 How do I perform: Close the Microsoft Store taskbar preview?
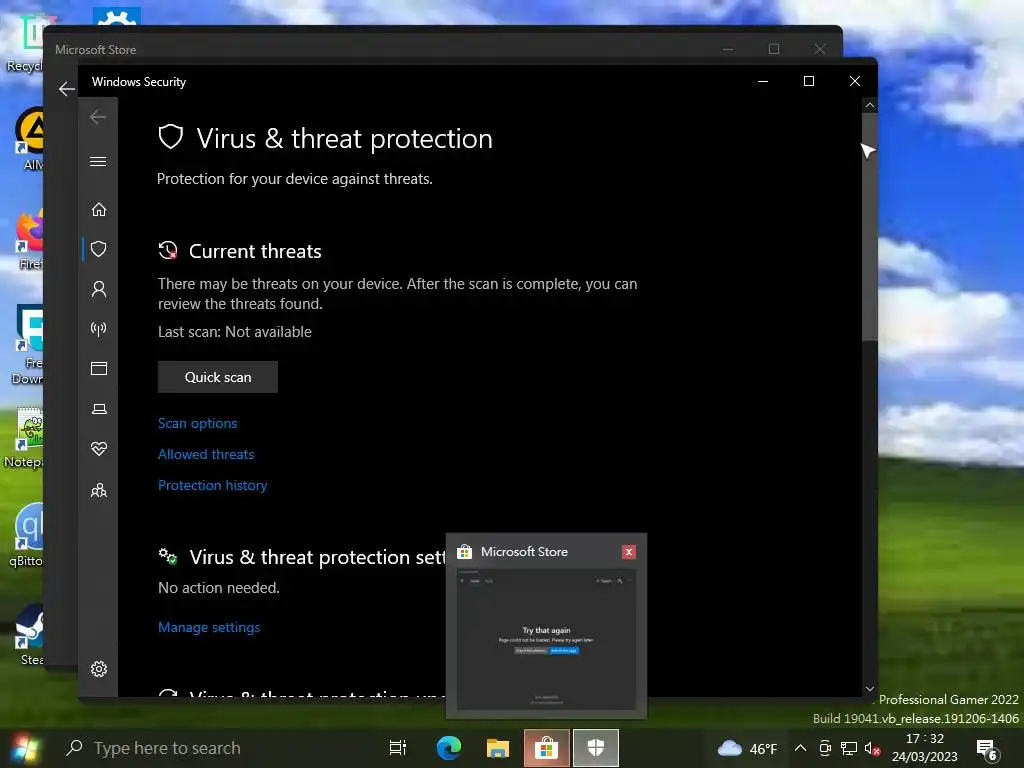tap(628, 552)
